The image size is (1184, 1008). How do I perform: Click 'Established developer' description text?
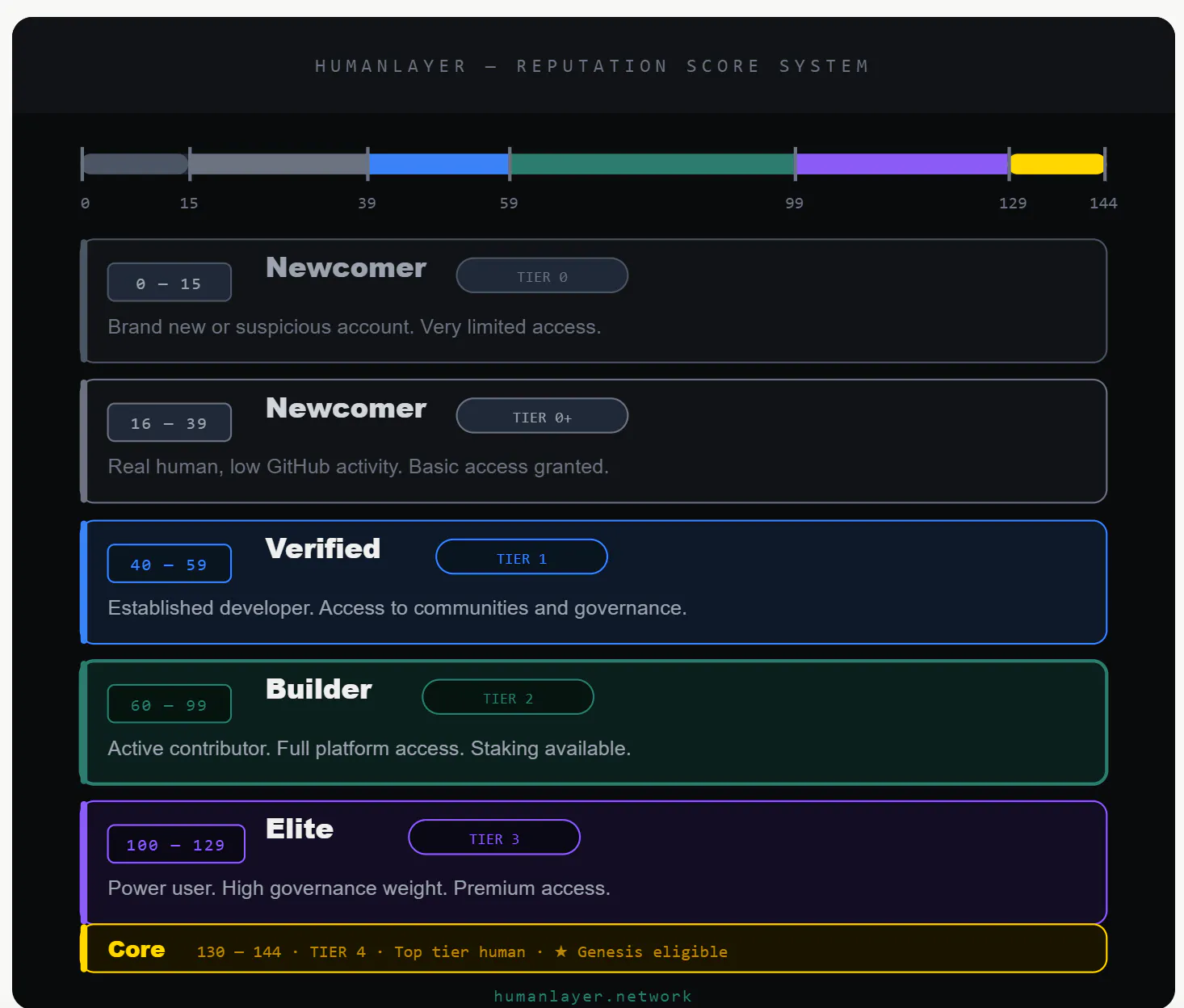click(x=397, y=608)
